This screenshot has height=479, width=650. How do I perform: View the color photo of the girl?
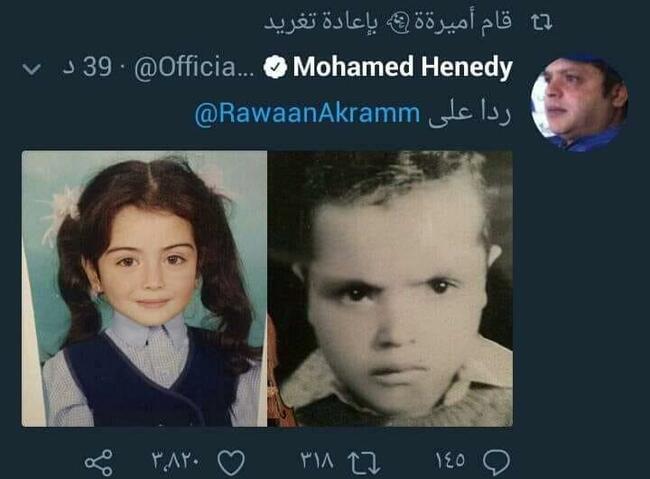point(144,289)
